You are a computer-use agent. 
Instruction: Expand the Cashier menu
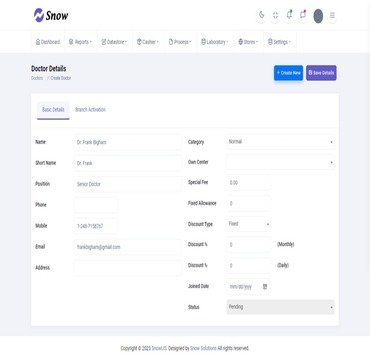click(148, 42)
